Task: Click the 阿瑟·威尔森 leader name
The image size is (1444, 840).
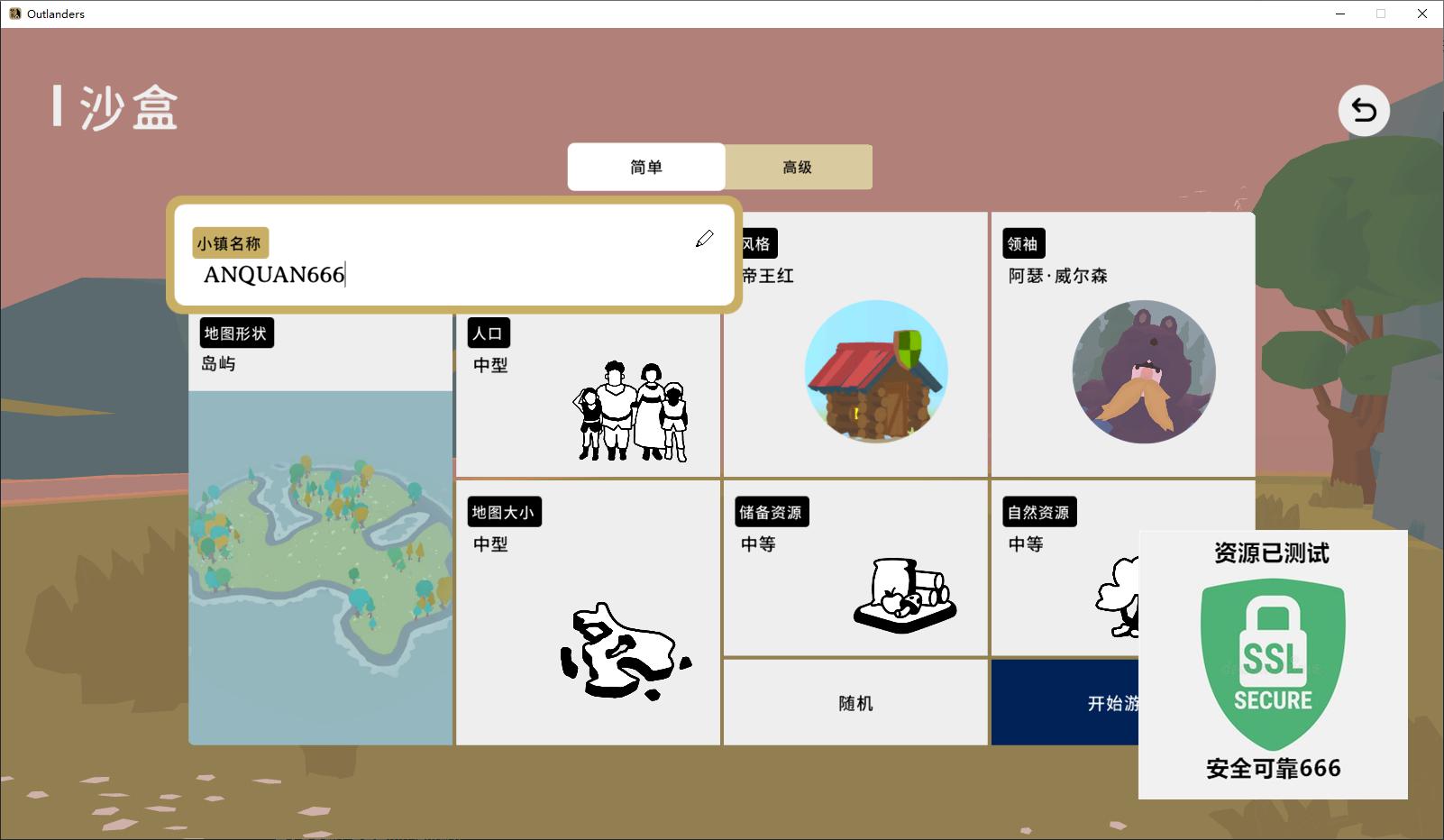Action: [x=1058, y=276]
